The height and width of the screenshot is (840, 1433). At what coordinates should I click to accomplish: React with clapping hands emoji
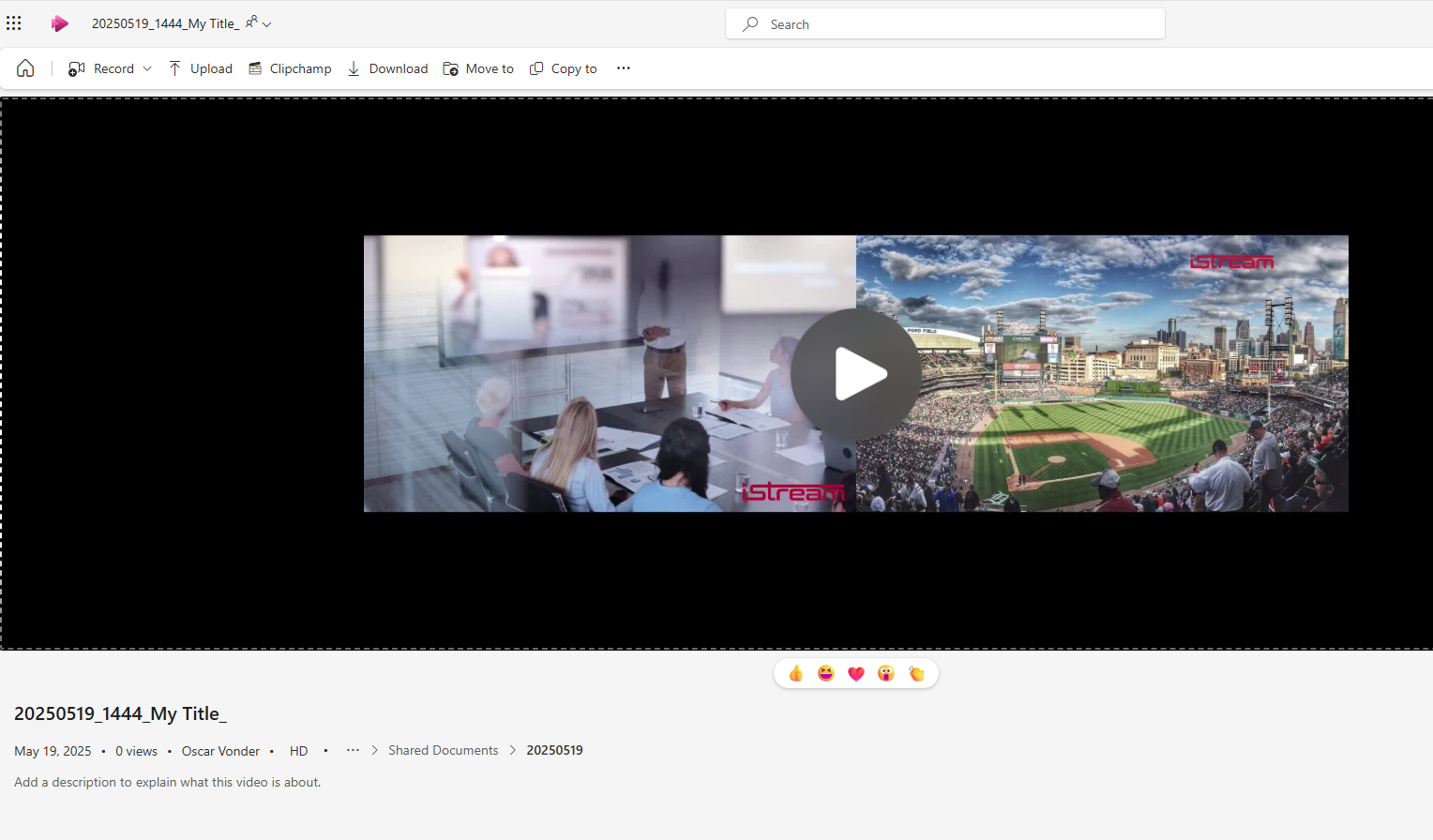(x=916, y=673)
